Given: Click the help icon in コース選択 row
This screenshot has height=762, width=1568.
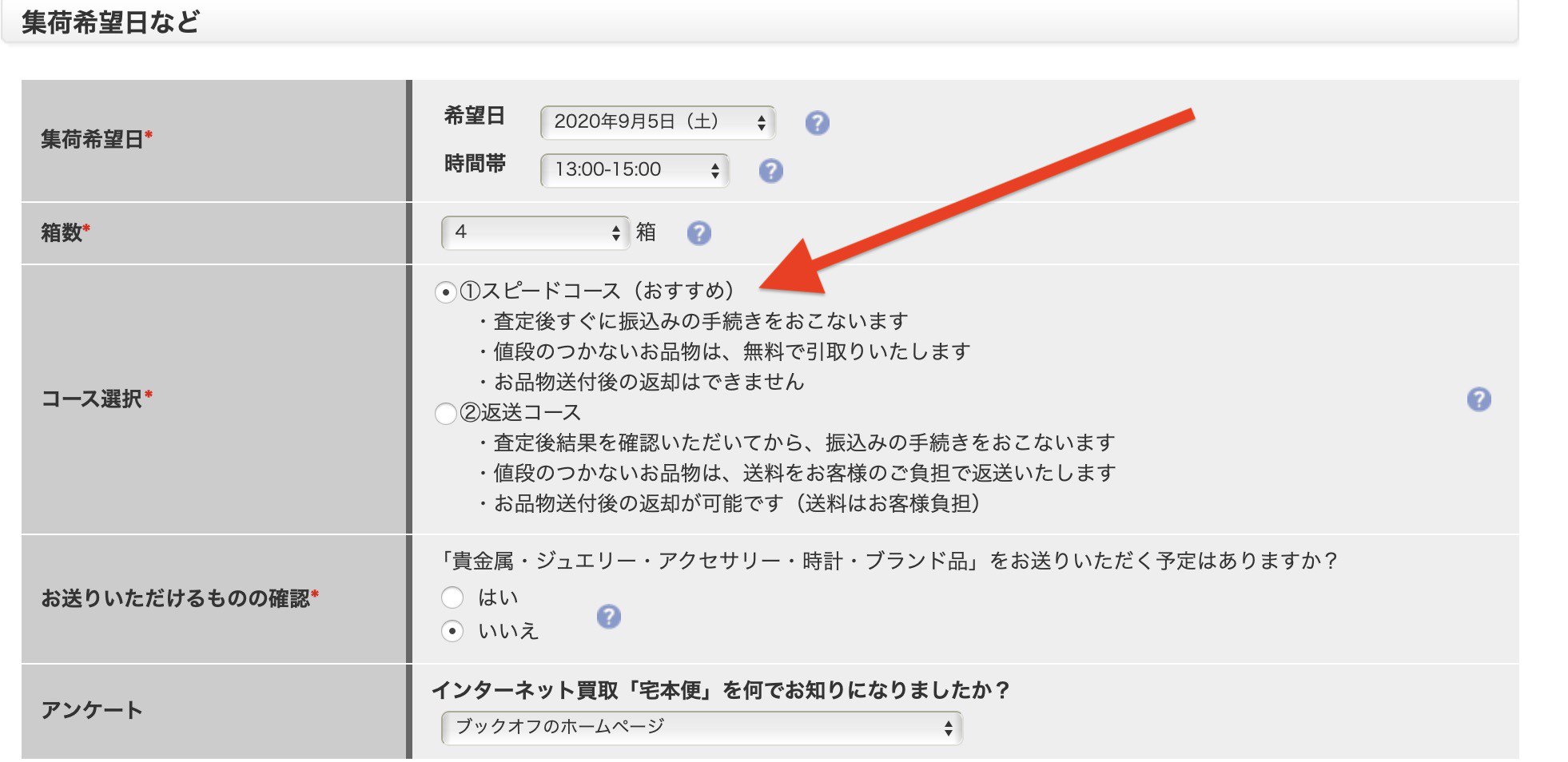Looking at the screenshot, I should 1478,399.
